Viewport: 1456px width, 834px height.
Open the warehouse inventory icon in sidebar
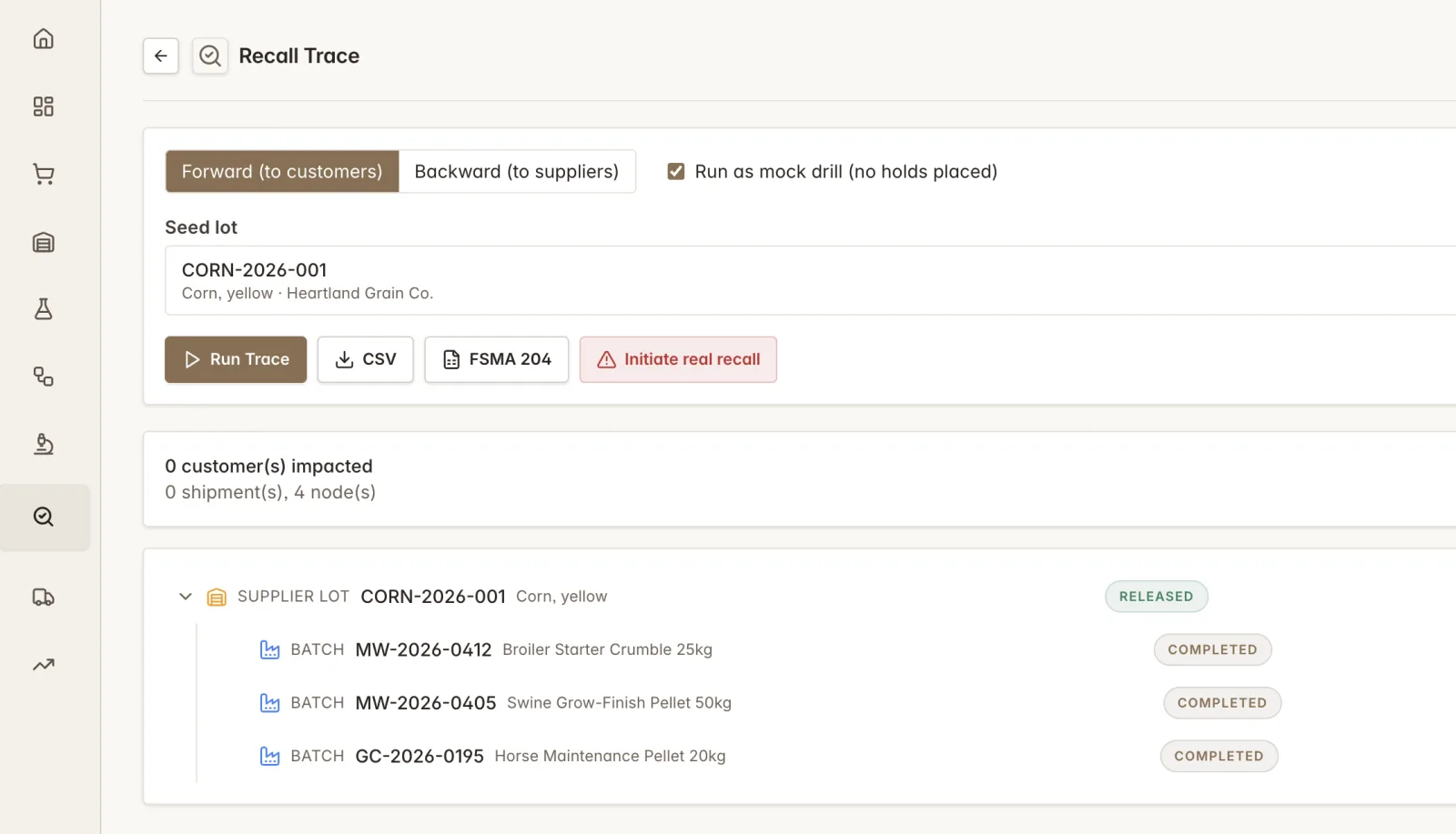click(x=43, y=242)
